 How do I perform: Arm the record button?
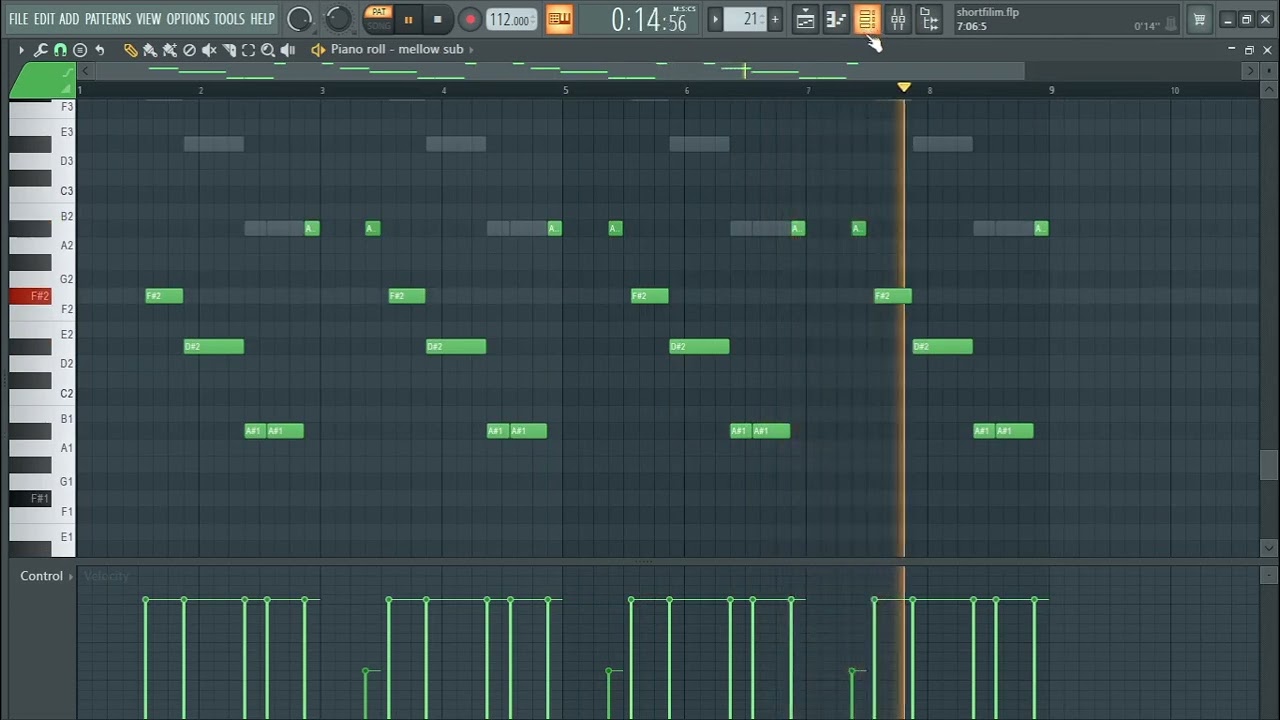click(x=469, y=19)
